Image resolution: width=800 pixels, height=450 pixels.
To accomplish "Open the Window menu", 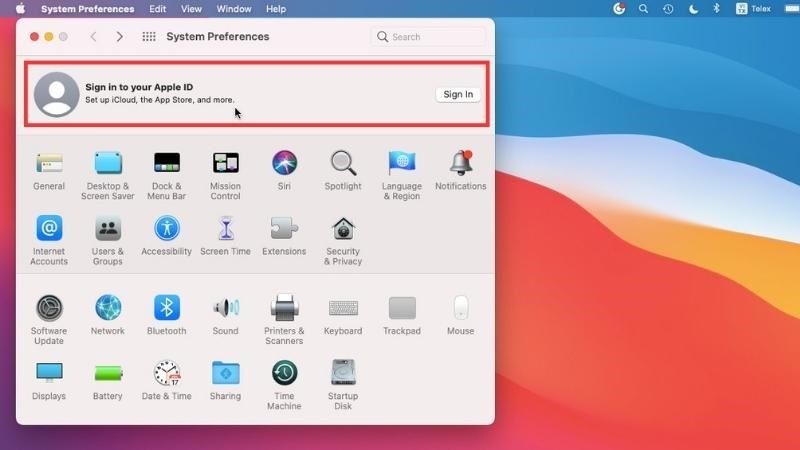I will coord(234,9).
